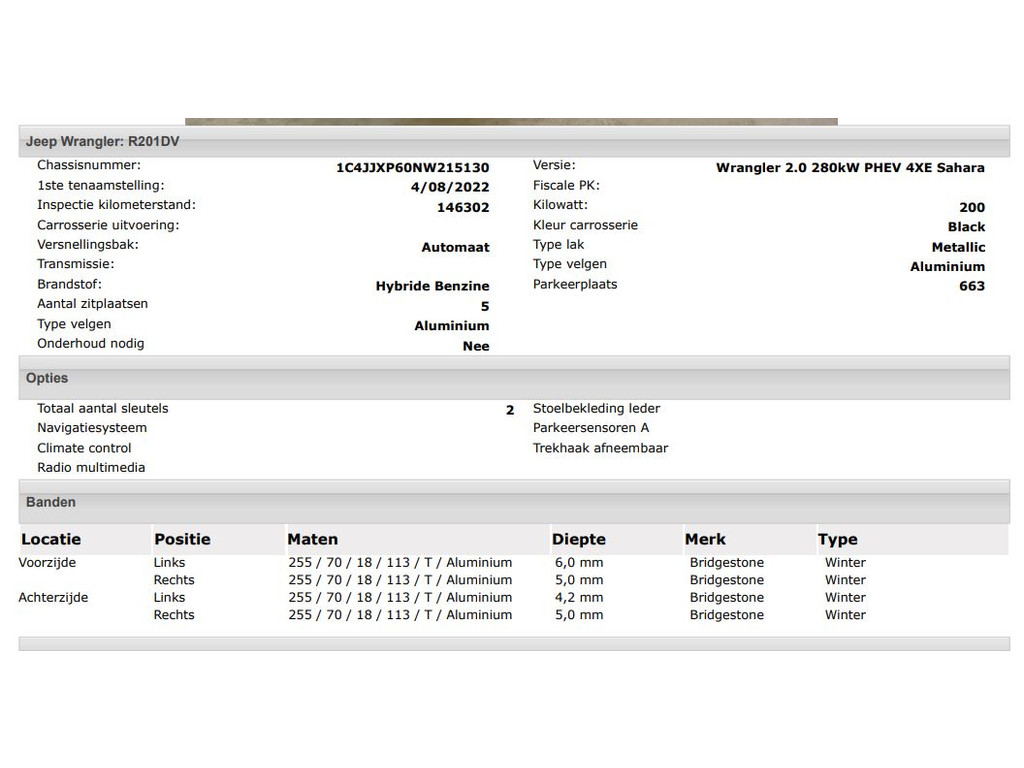Select the parking spot value 663
This screenshot has height=768, width=1024.
(971, 285)
